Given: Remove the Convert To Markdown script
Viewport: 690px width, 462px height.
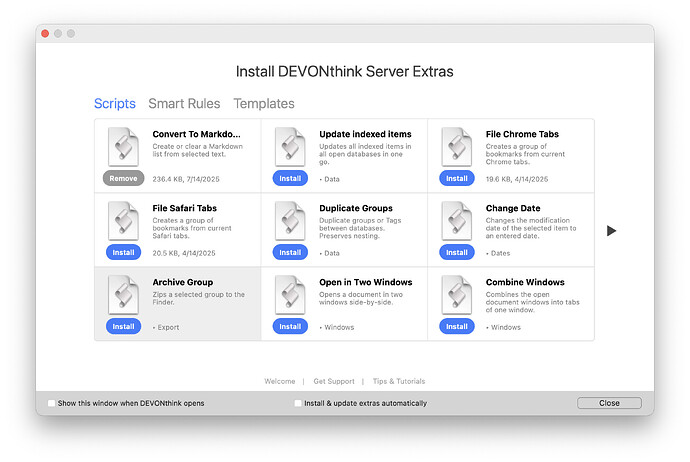Looking at the screenshot, I should click(x=123, y=178).
